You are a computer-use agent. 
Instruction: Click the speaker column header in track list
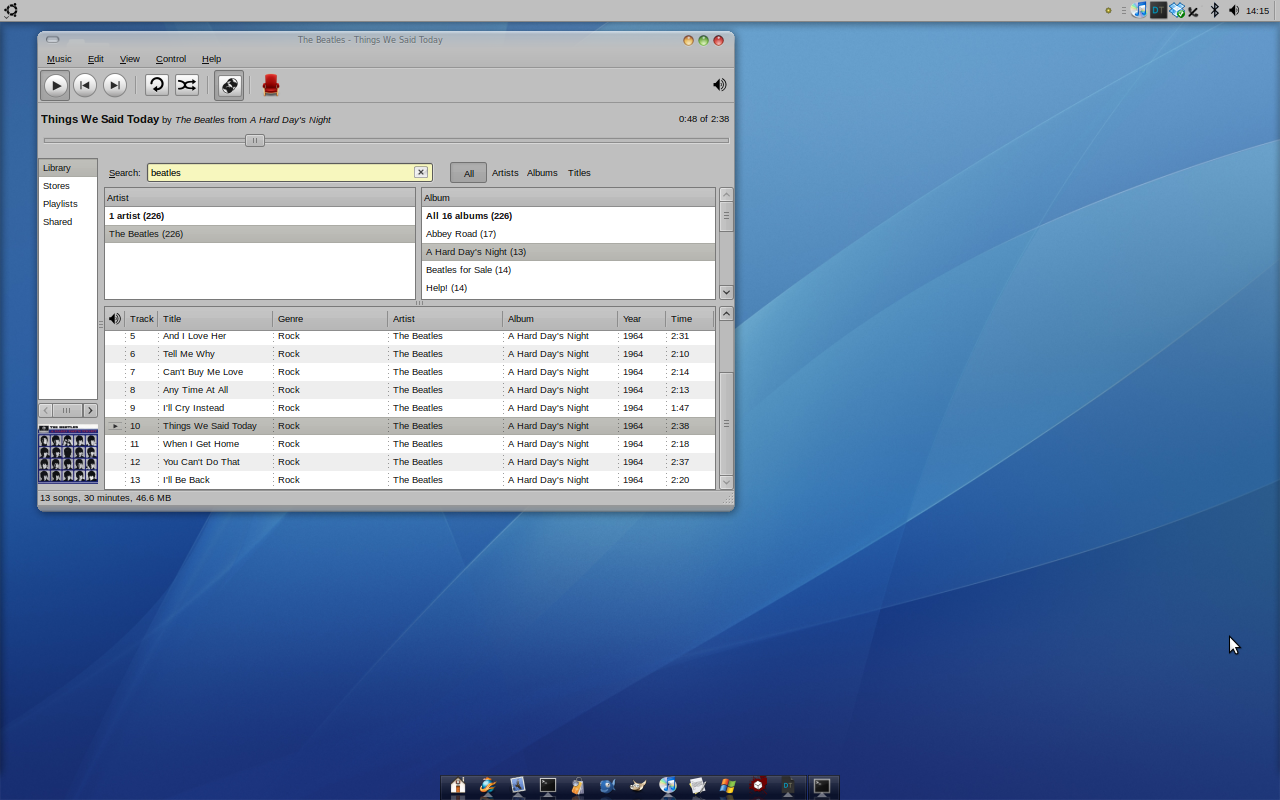[x=115, y=319]
